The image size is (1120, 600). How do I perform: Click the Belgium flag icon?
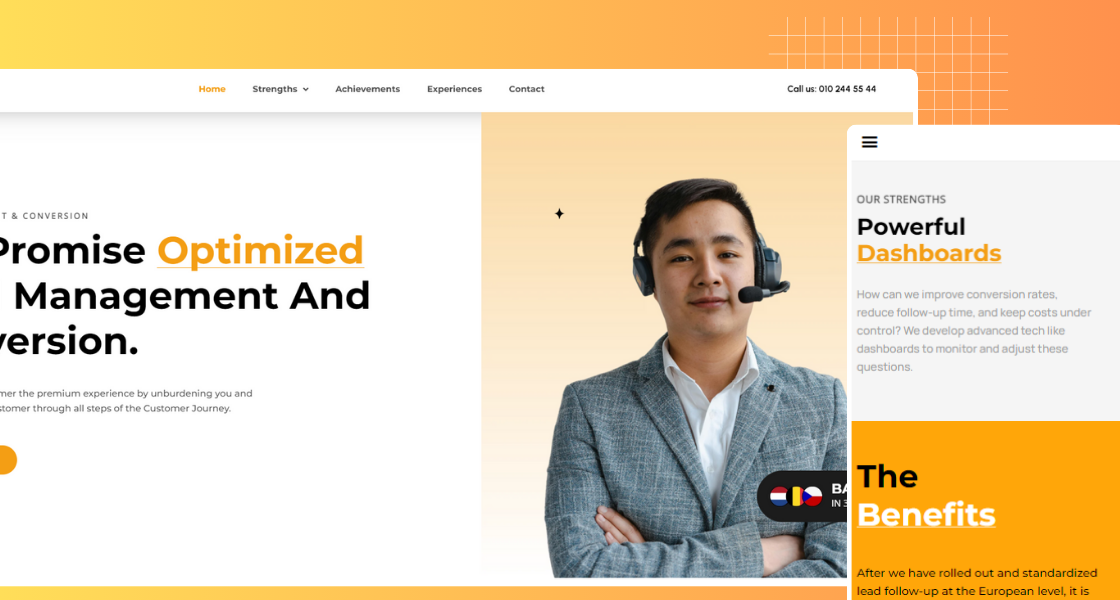click(x=796, y=496)
